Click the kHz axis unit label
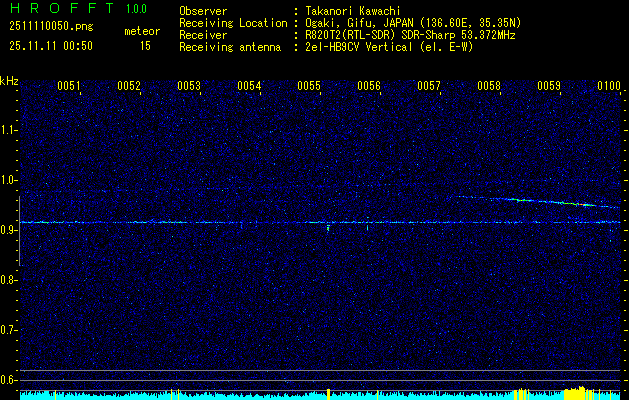629x400 pixels. point(9,80)
